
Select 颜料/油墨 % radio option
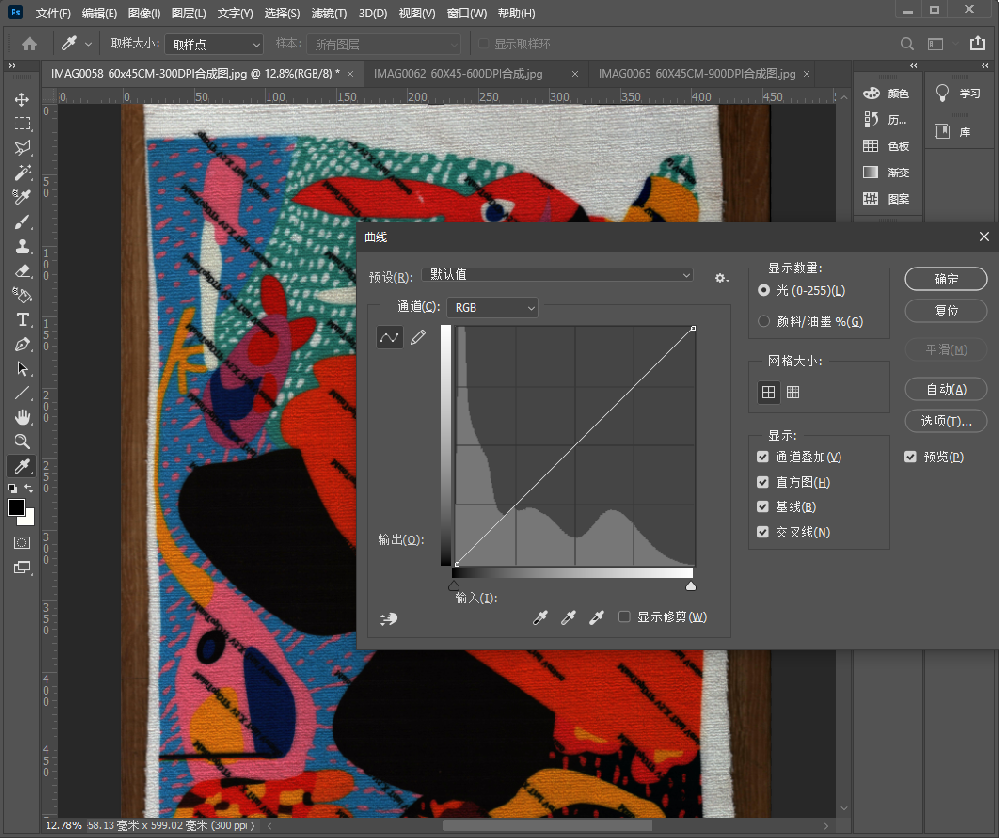pyautogui.click(x=765, y=322)
